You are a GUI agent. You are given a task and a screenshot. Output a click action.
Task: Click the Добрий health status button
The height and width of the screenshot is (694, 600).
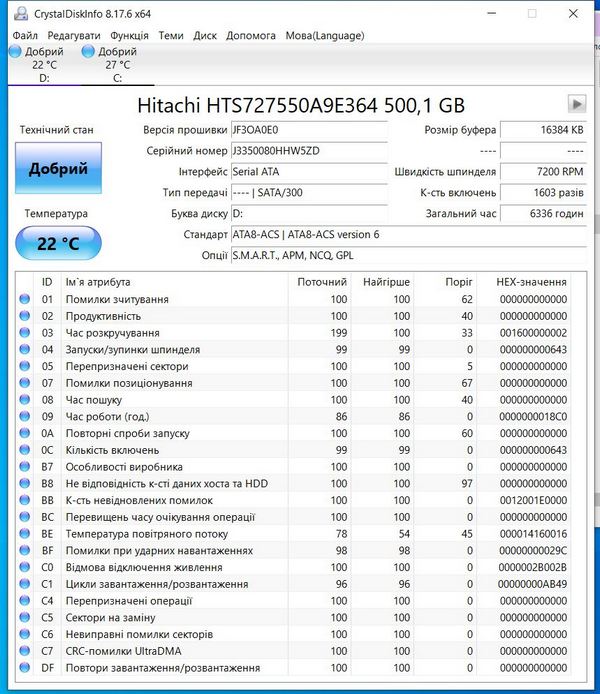(x=58, y=168)
